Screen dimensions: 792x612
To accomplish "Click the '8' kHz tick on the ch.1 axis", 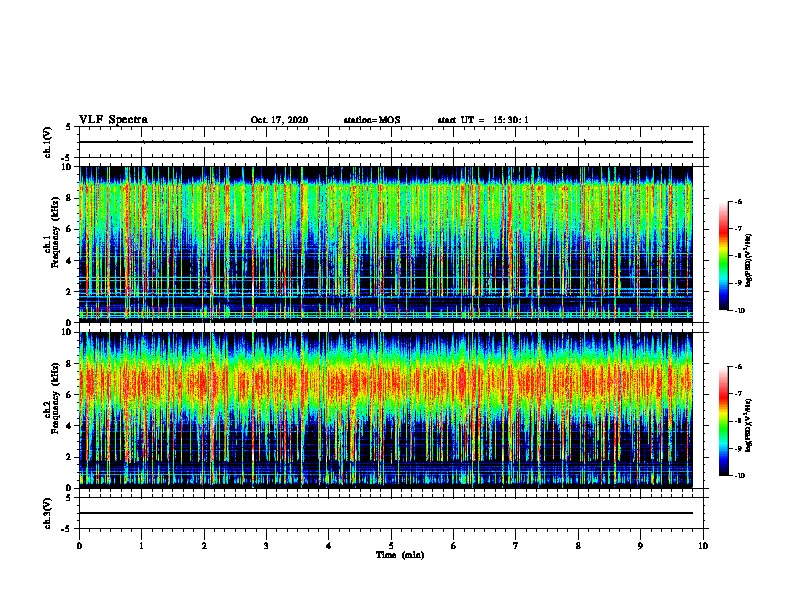I will tap(70, 198).
